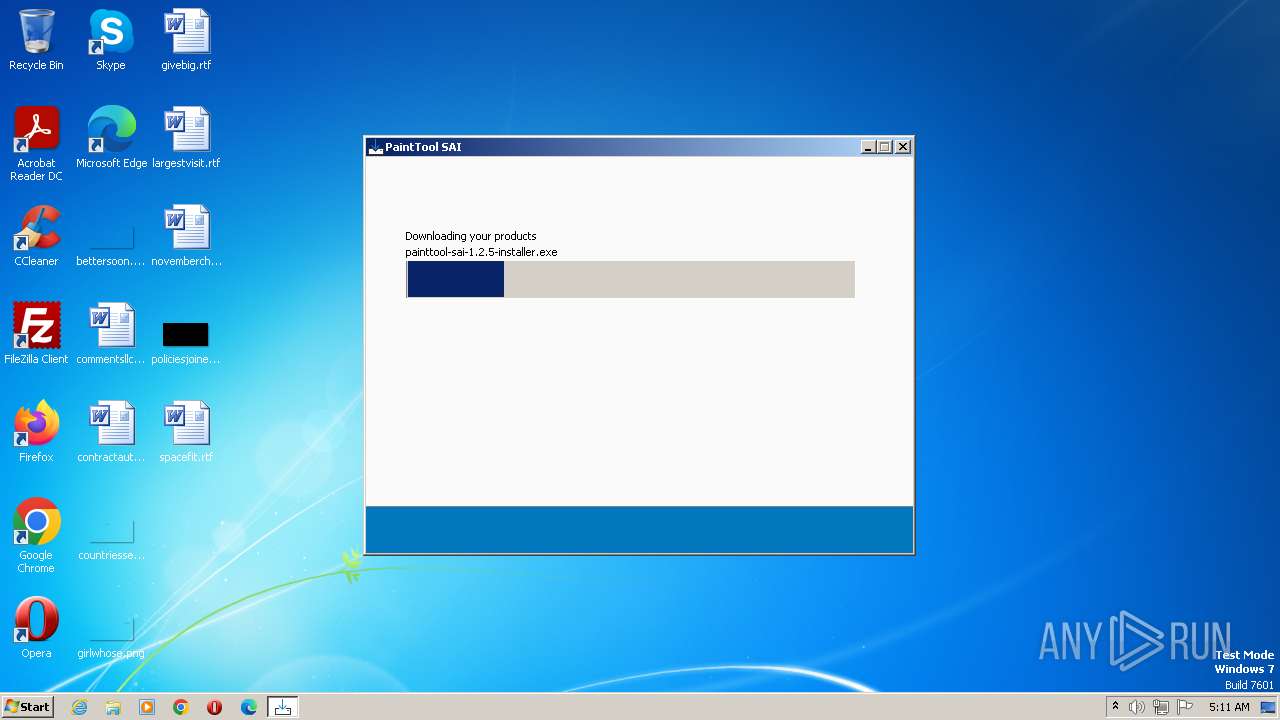This screenshot has width=1280, height=720.
Task: Select the contractaut document icon
Action: click(x=111, y=432)
